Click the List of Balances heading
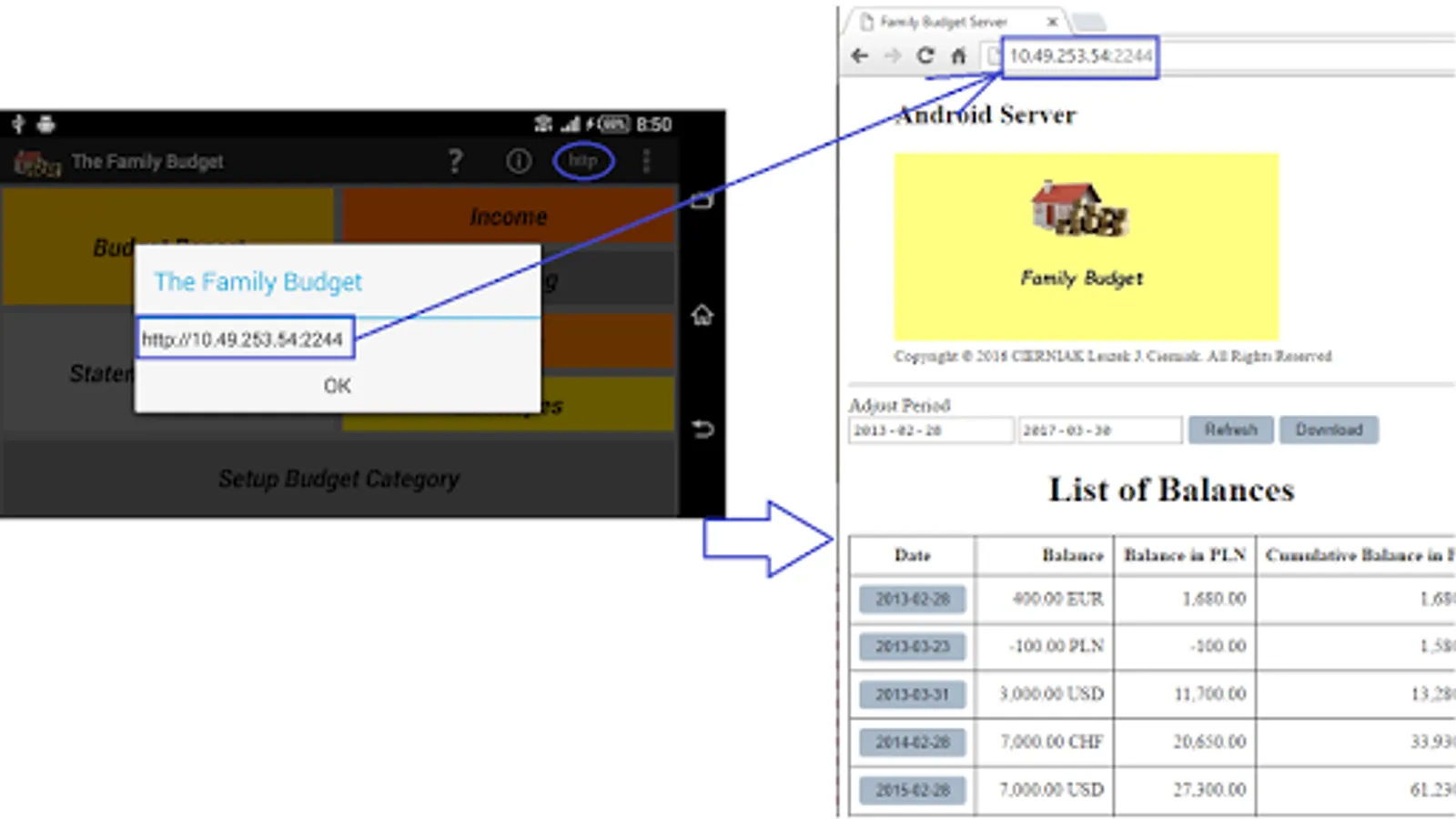Viewport: 1456px width, 819px height. pyautogui.click(x=1171, y=490)
